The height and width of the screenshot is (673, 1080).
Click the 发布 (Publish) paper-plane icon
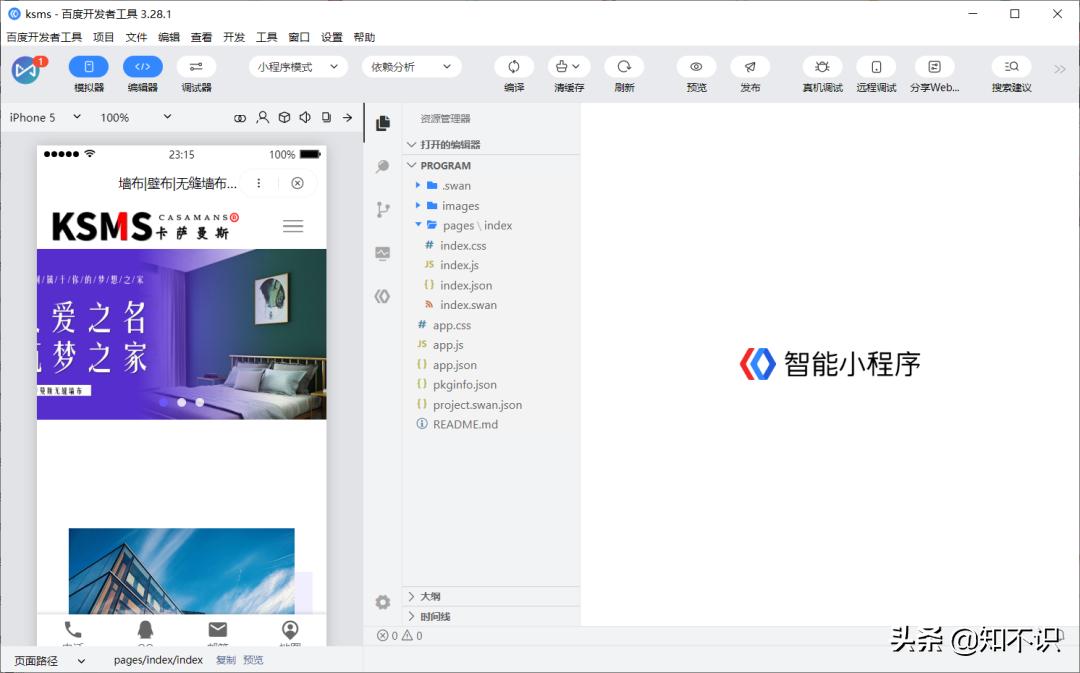point(751,67)
